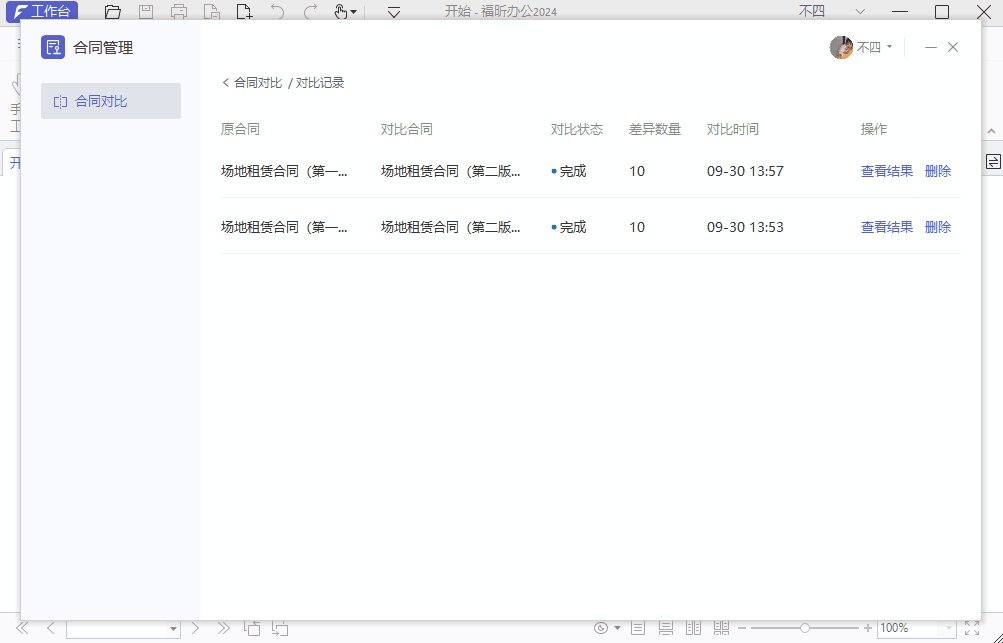The width and height of the screenshot is (1003, 643).
Task: Expand the quick access toolbar customize arrow
Action: click(x=394, y=12)
